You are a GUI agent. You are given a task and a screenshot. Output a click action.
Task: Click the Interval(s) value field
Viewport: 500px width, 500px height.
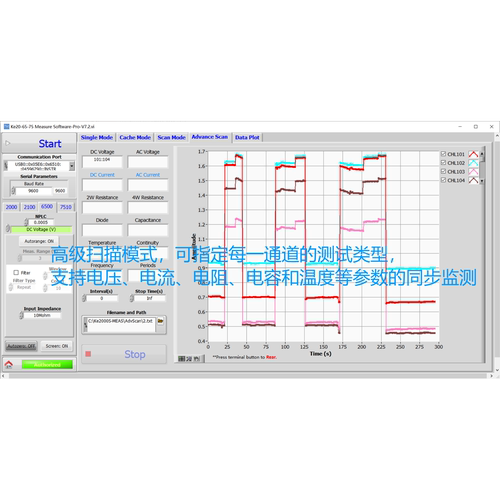[102, 298]
